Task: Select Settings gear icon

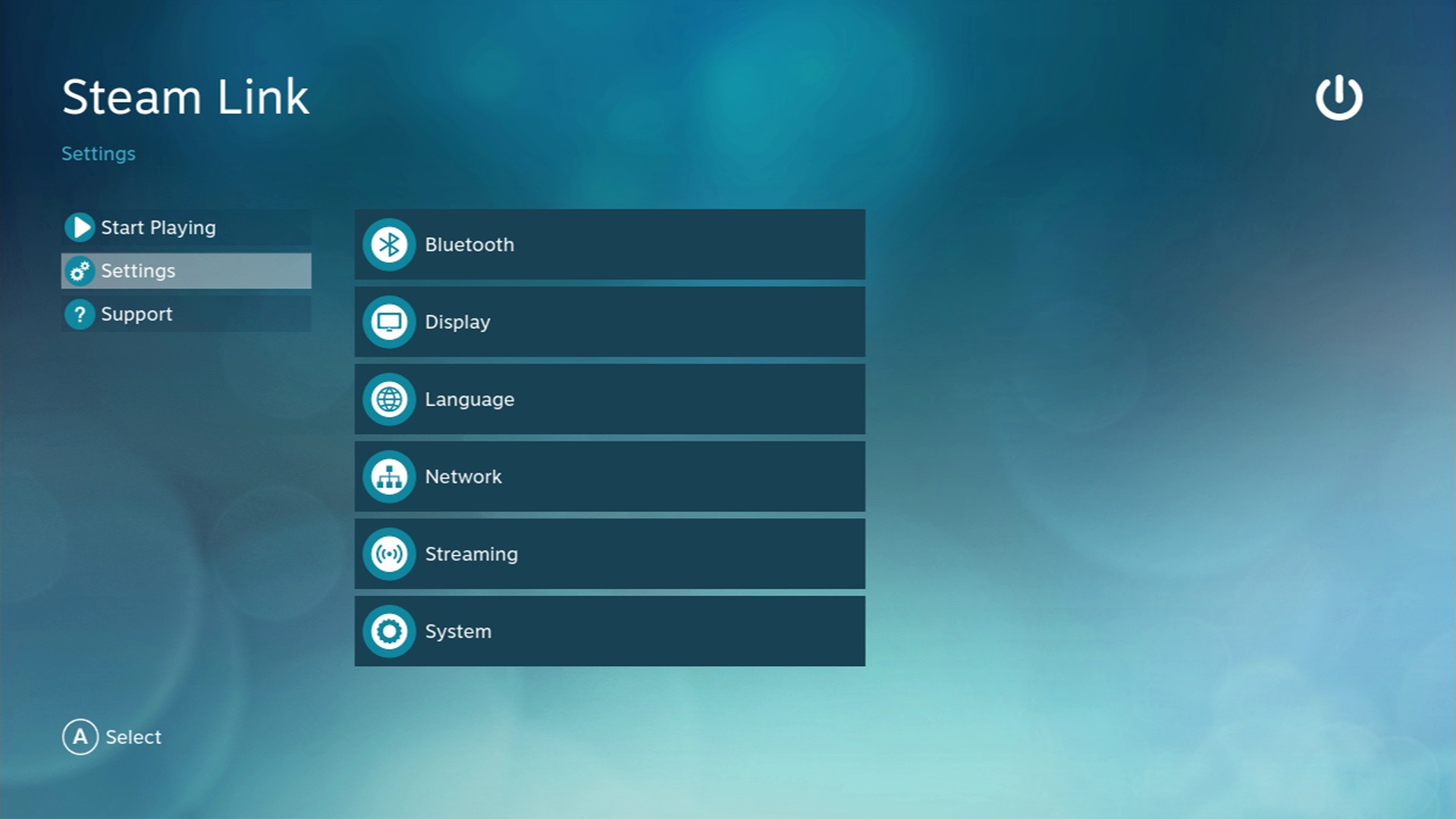Action: click(80, 271)
